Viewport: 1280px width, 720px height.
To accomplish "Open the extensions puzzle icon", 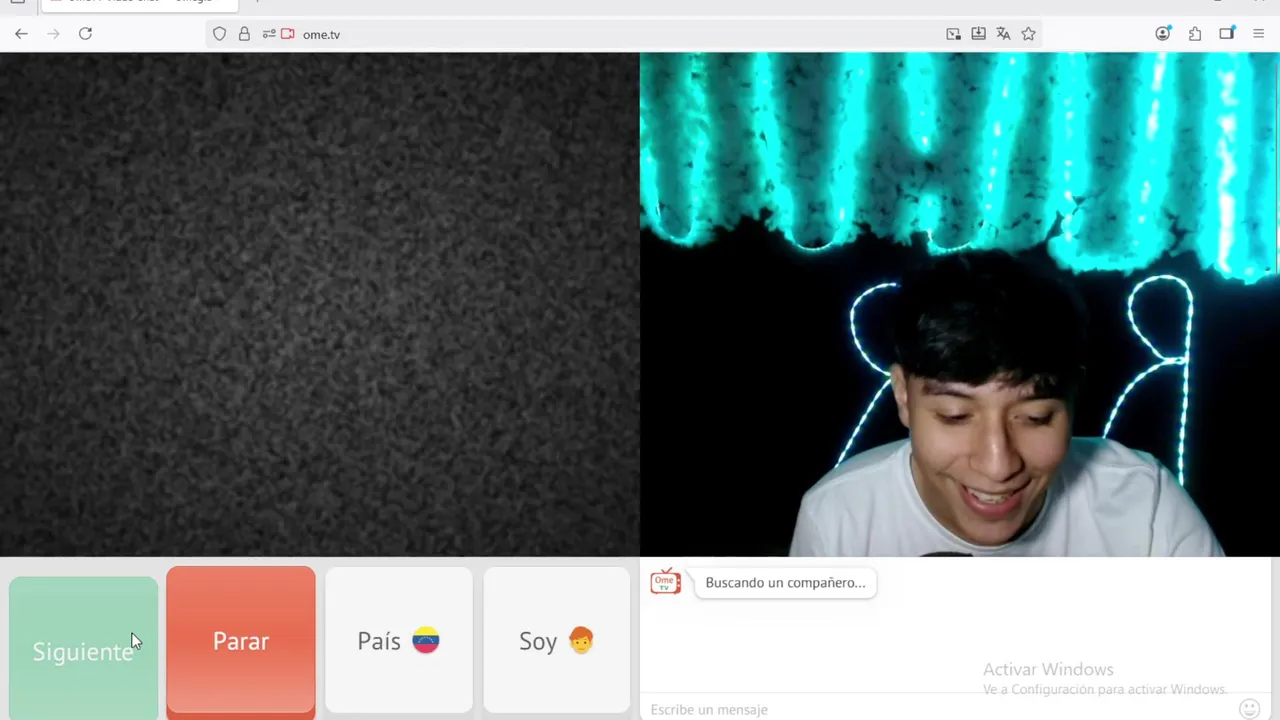I will pos(1194,34).
